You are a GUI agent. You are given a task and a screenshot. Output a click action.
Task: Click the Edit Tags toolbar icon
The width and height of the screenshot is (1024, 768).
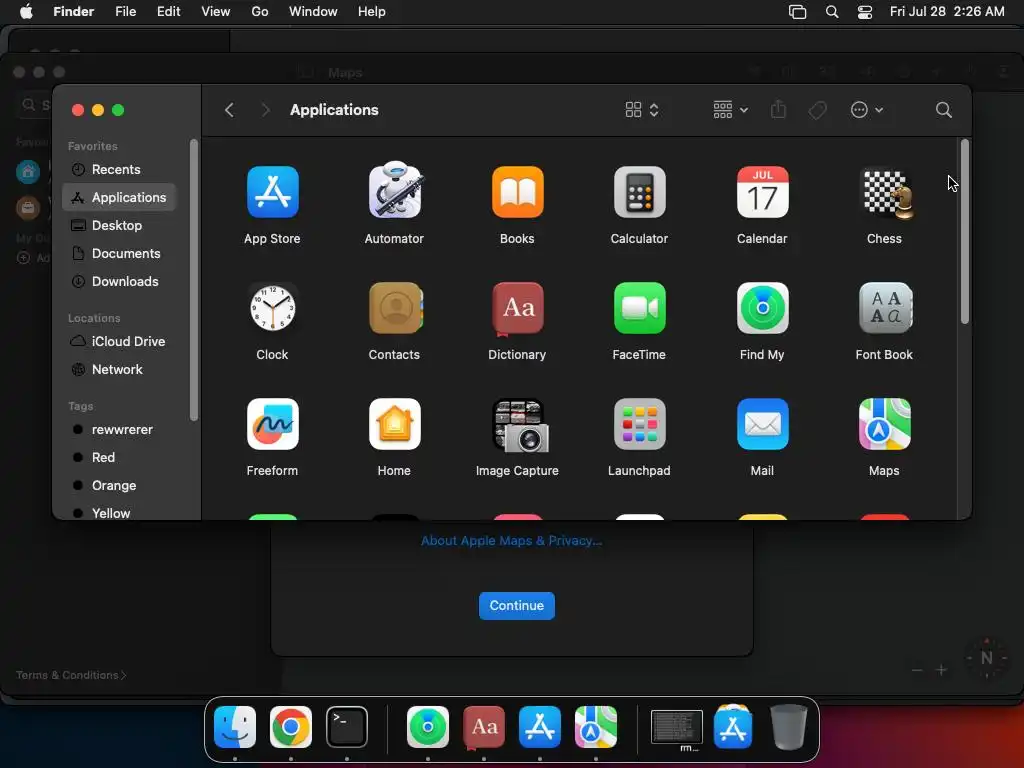coord(817,110)
